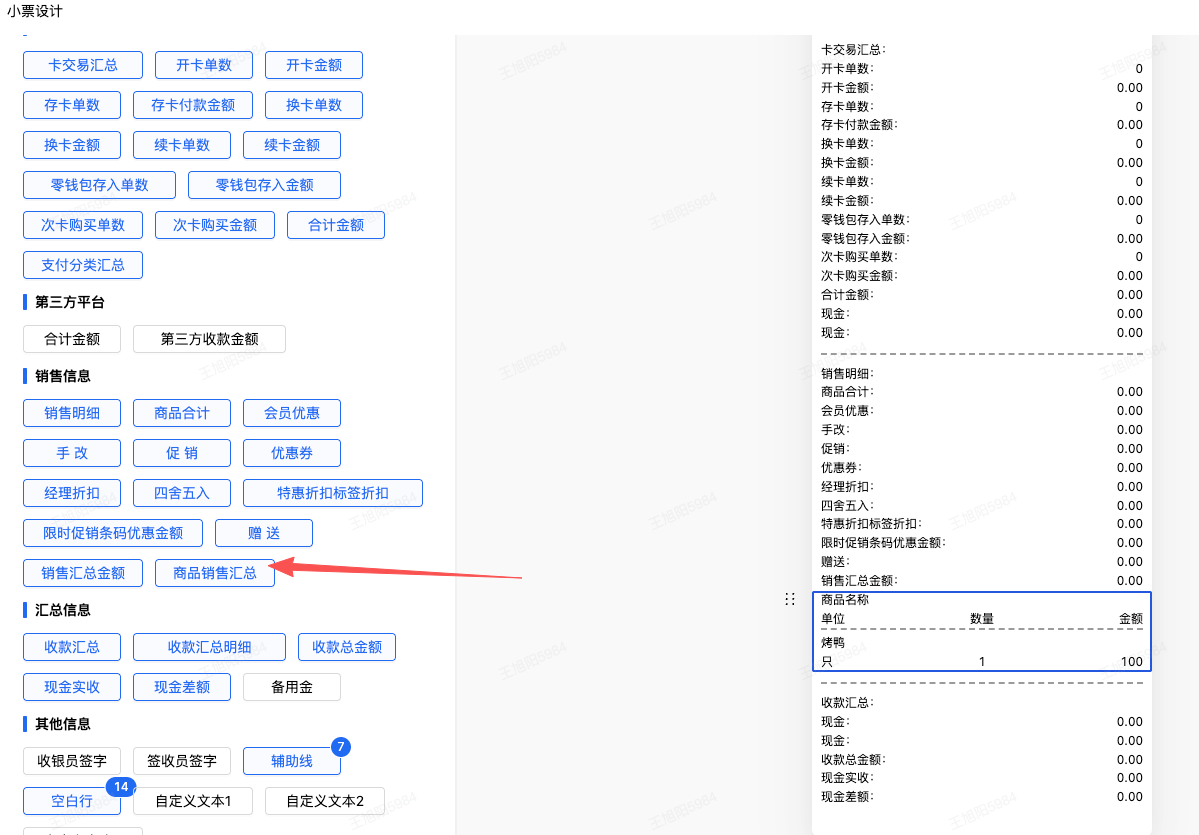Click the 次卡购买单数 tag
This screenshot has width=1199, height=835.
click(x=83, y=225)
